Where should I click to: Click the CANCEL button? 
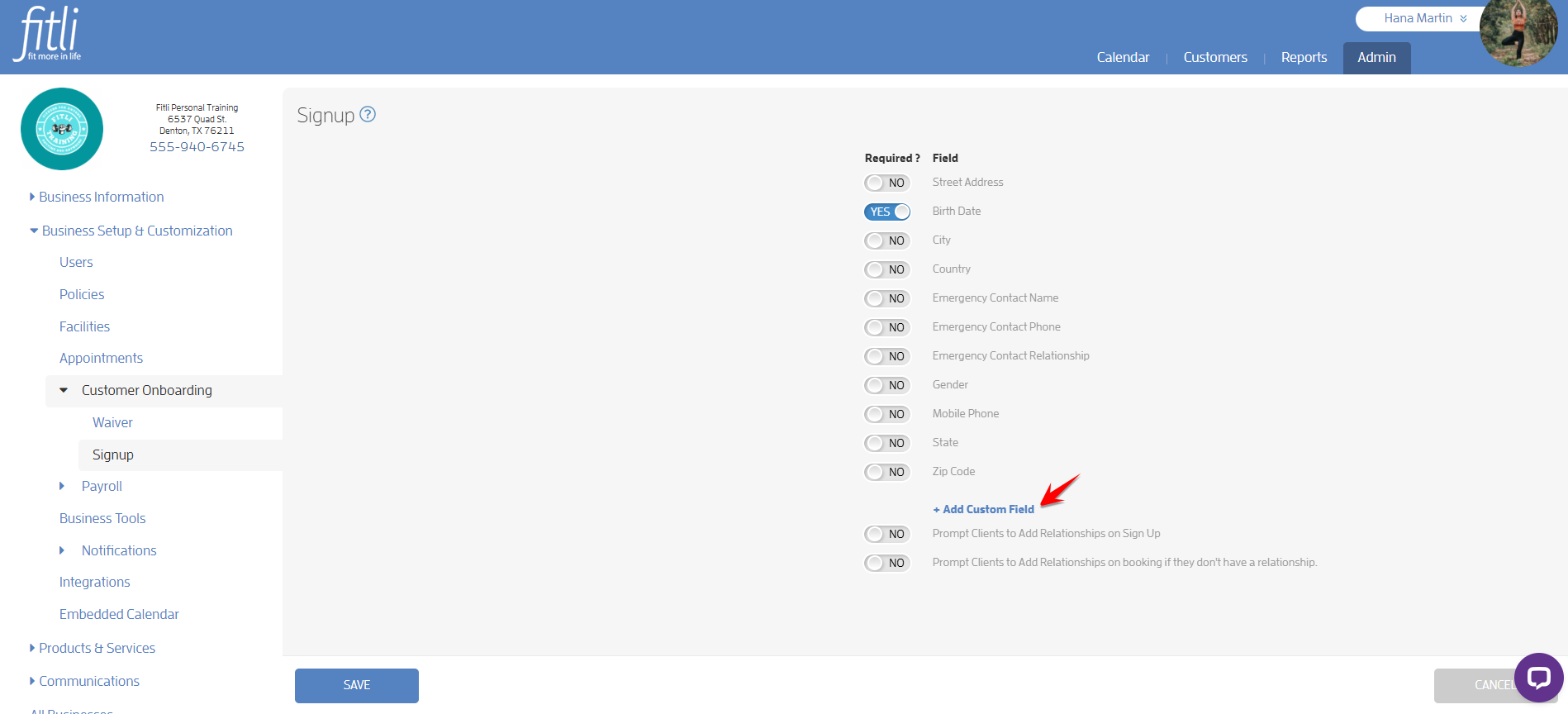pos(1496,686)
